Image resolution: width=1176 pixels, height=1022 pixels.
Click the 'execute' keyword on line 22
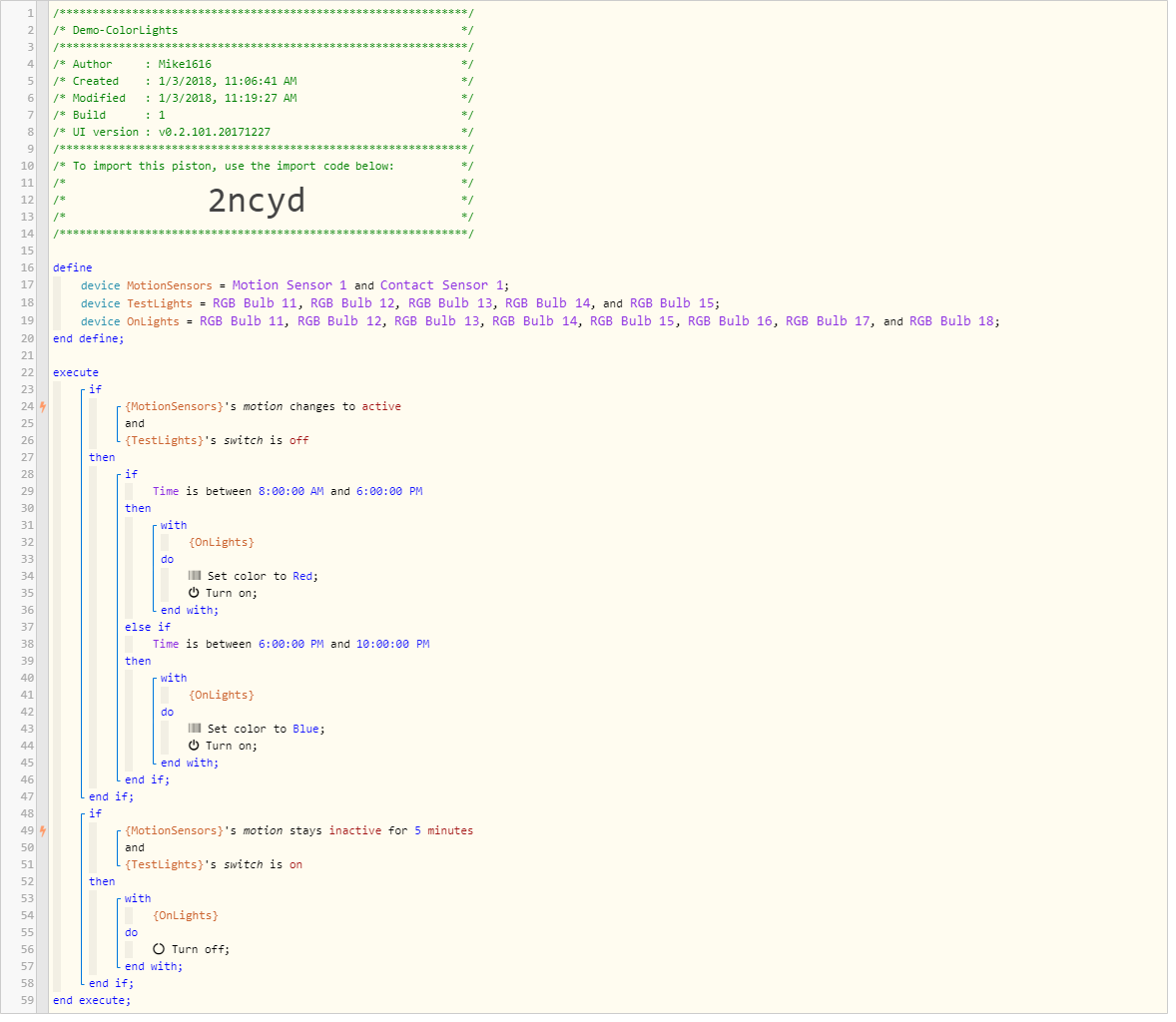coord(76,374)
